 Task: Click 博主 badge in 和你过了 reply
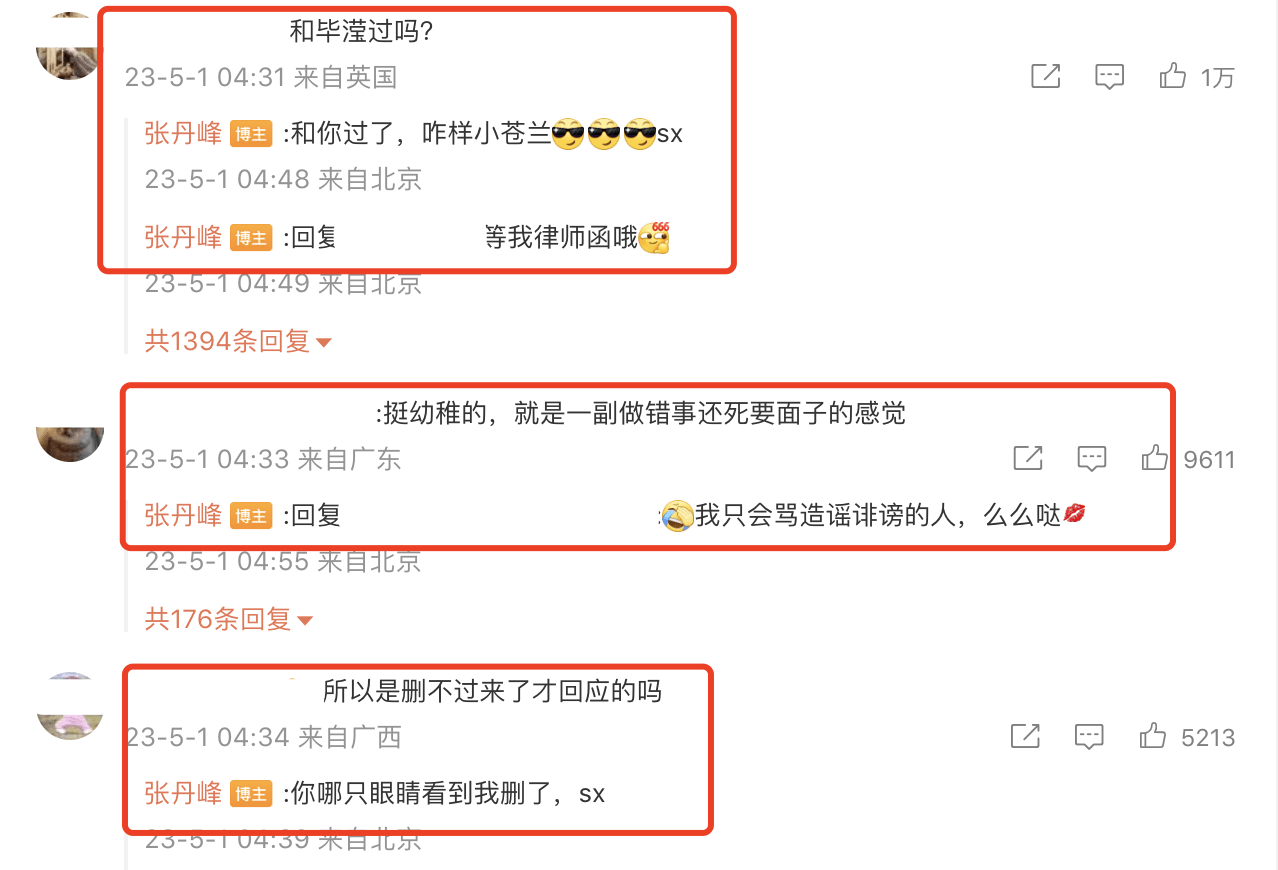pos(251,134)
